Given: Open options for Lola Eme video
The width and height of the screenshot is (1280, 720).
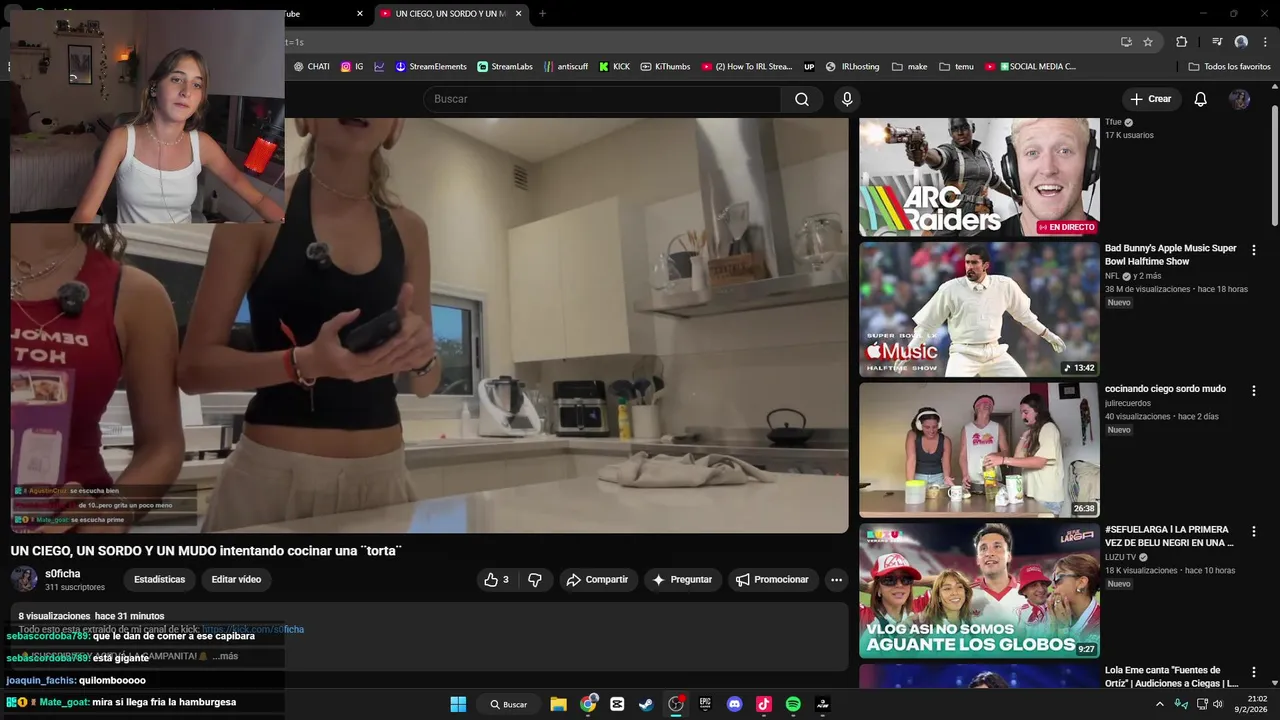Looking at the screenshot, I should (x=1254, y=672).
